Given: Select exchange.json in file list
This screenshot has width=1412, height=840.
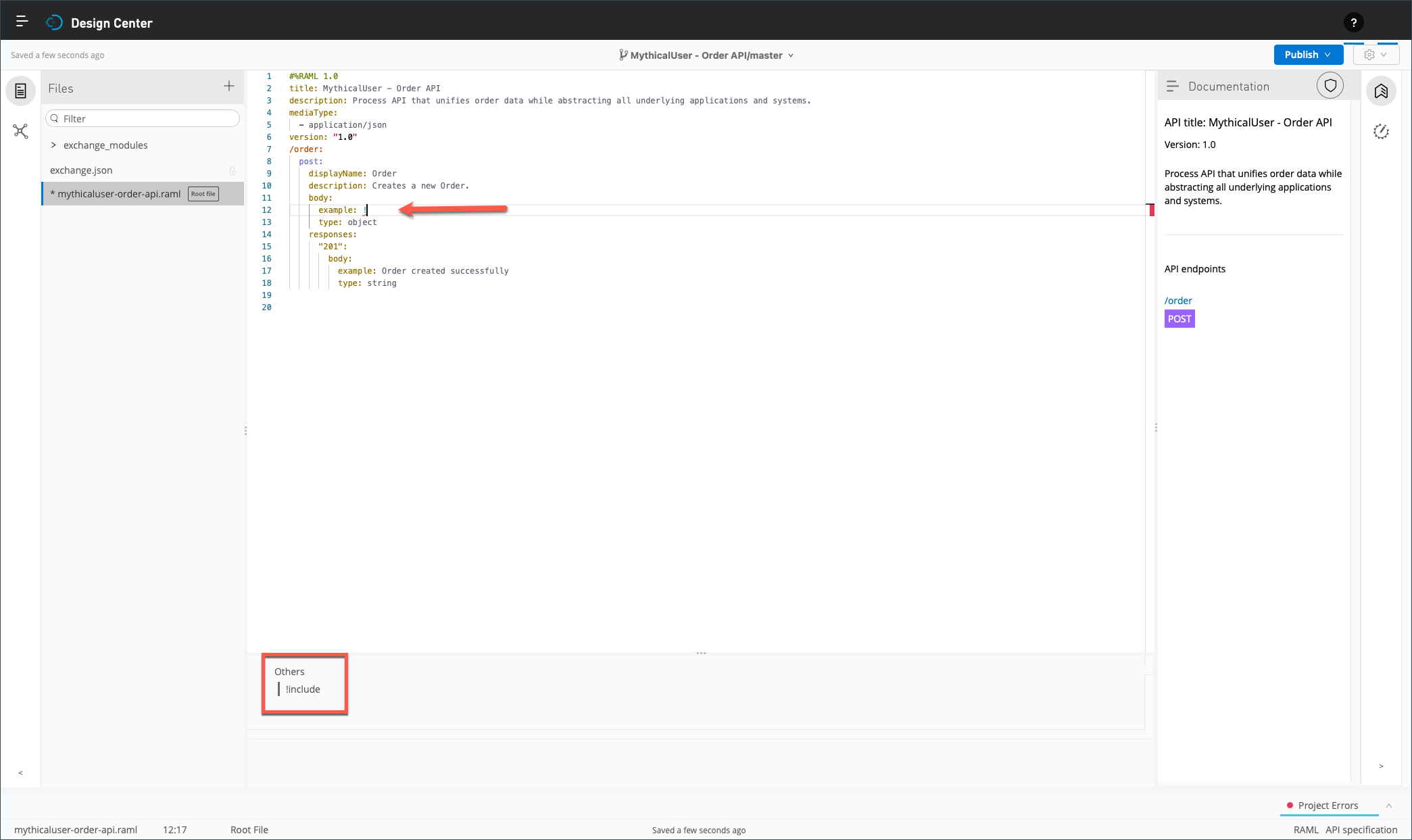Looking at the screenshot, I should [143, 170].
